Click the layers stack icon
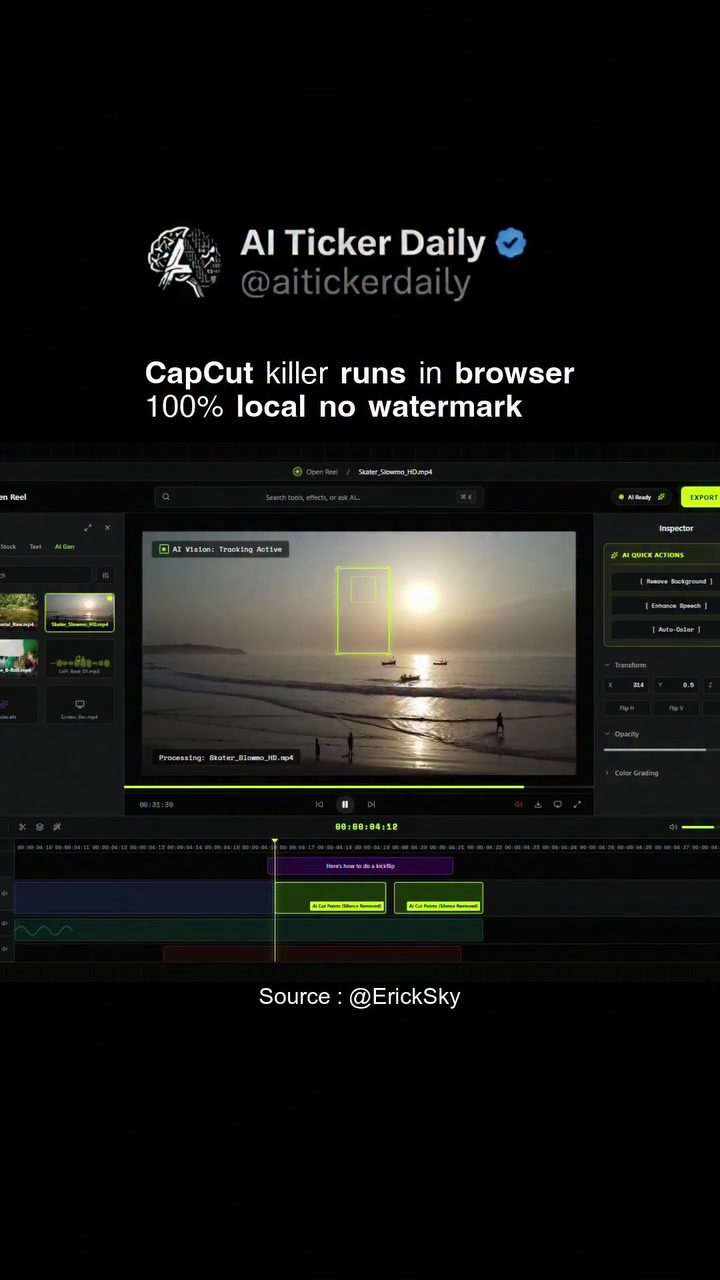This screenshot has height=1280, width=720. [40, 827]
